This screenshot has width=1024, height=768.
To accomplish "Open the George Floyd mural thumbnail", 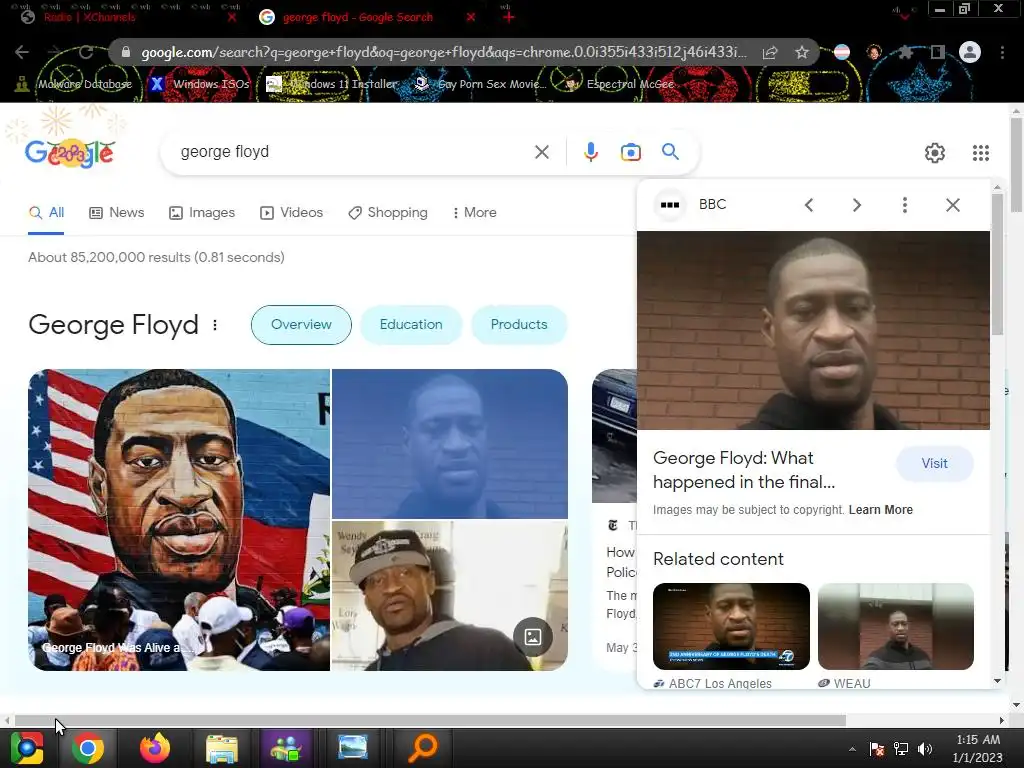I will pyautogui.click(x=179, y=520).
